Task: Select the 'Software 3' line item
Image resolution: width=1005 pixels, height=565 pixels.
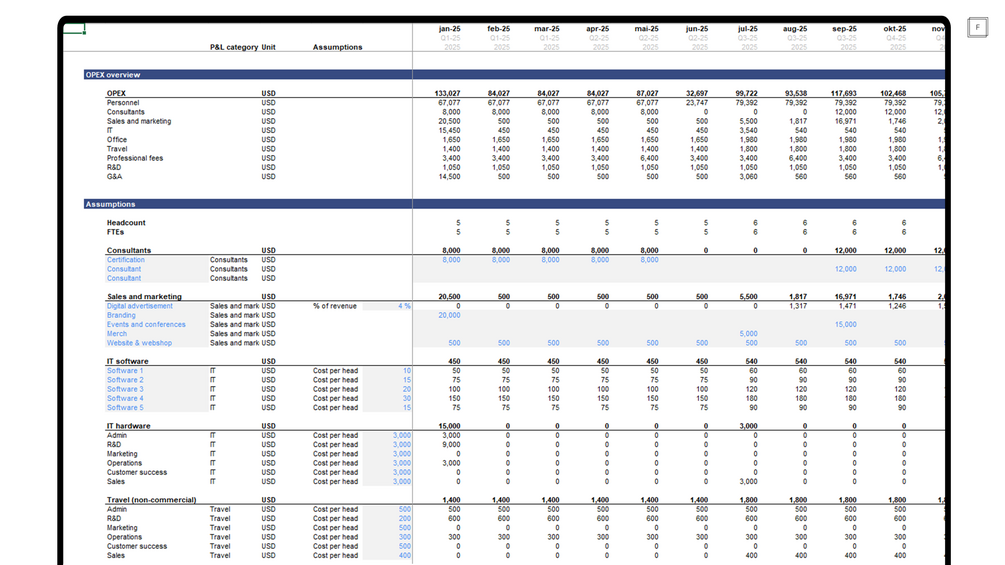Action: 125,389
